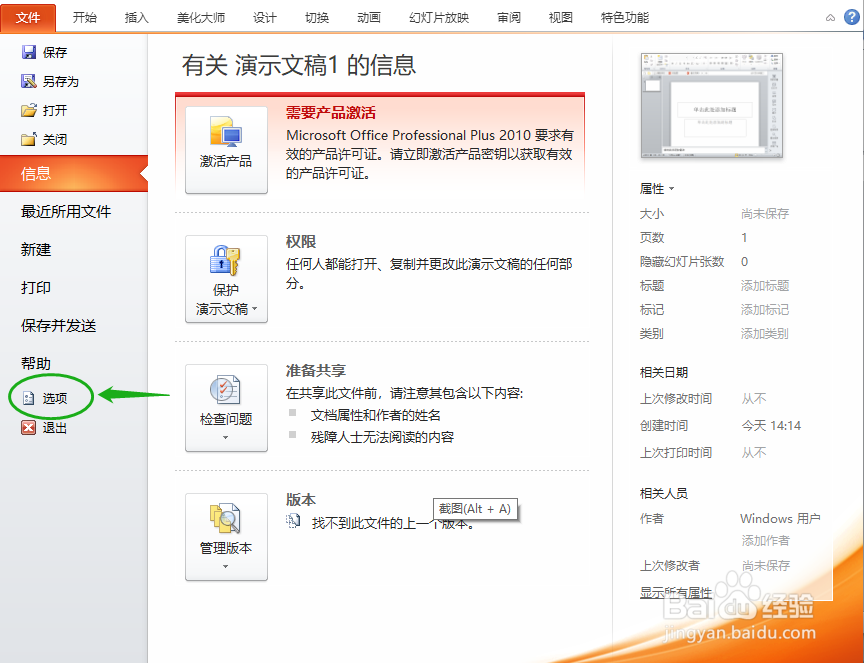Click the Save As icon
864x663 pixels.
(29, 82)
